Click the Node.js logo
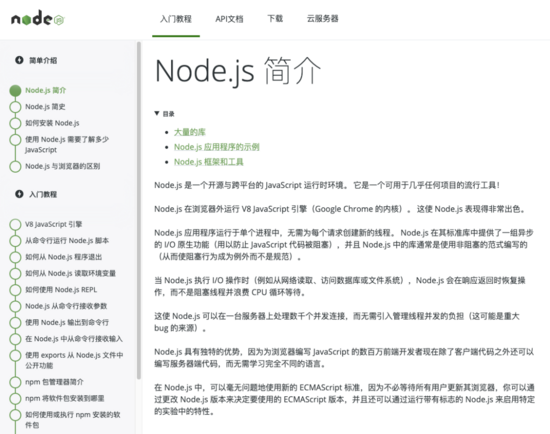 click(38, 18)
